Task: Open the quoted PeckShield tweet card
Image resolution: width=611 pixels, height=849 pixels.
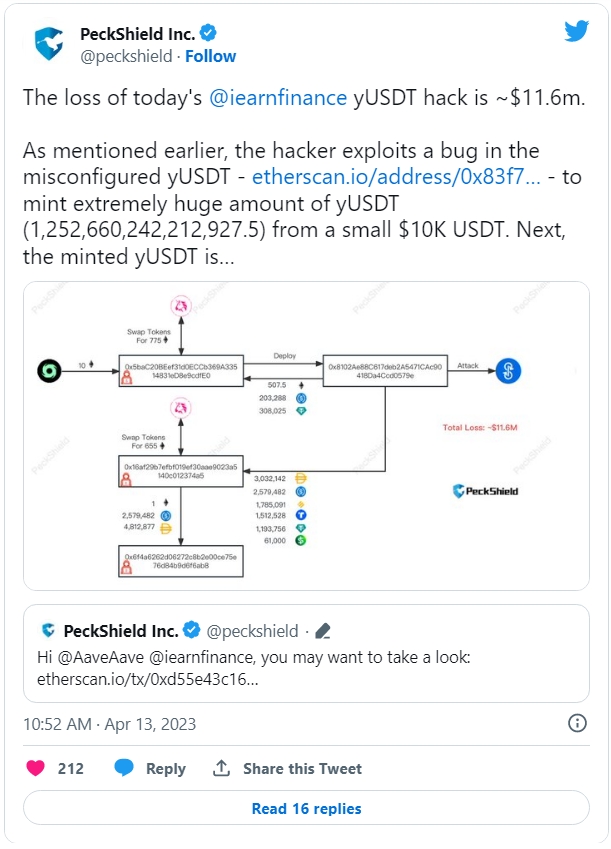Action: tap(306, 654)
